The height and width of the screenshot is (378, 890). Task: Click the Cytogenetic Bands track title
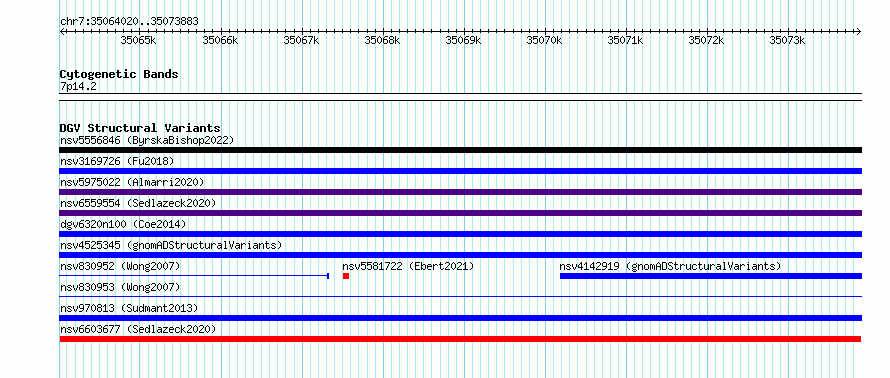click(119, 74)
